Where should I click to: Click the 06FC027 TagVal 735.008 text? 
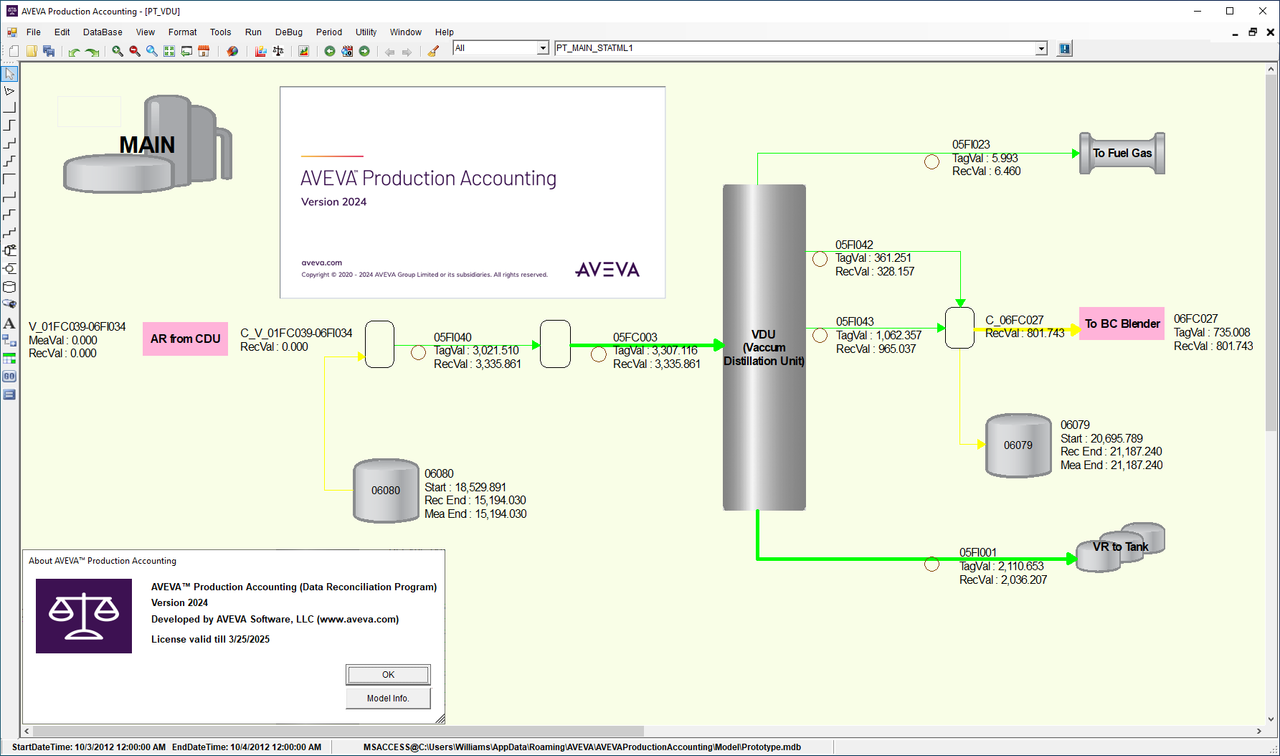pyautogui.click(x=1212, y=332)
